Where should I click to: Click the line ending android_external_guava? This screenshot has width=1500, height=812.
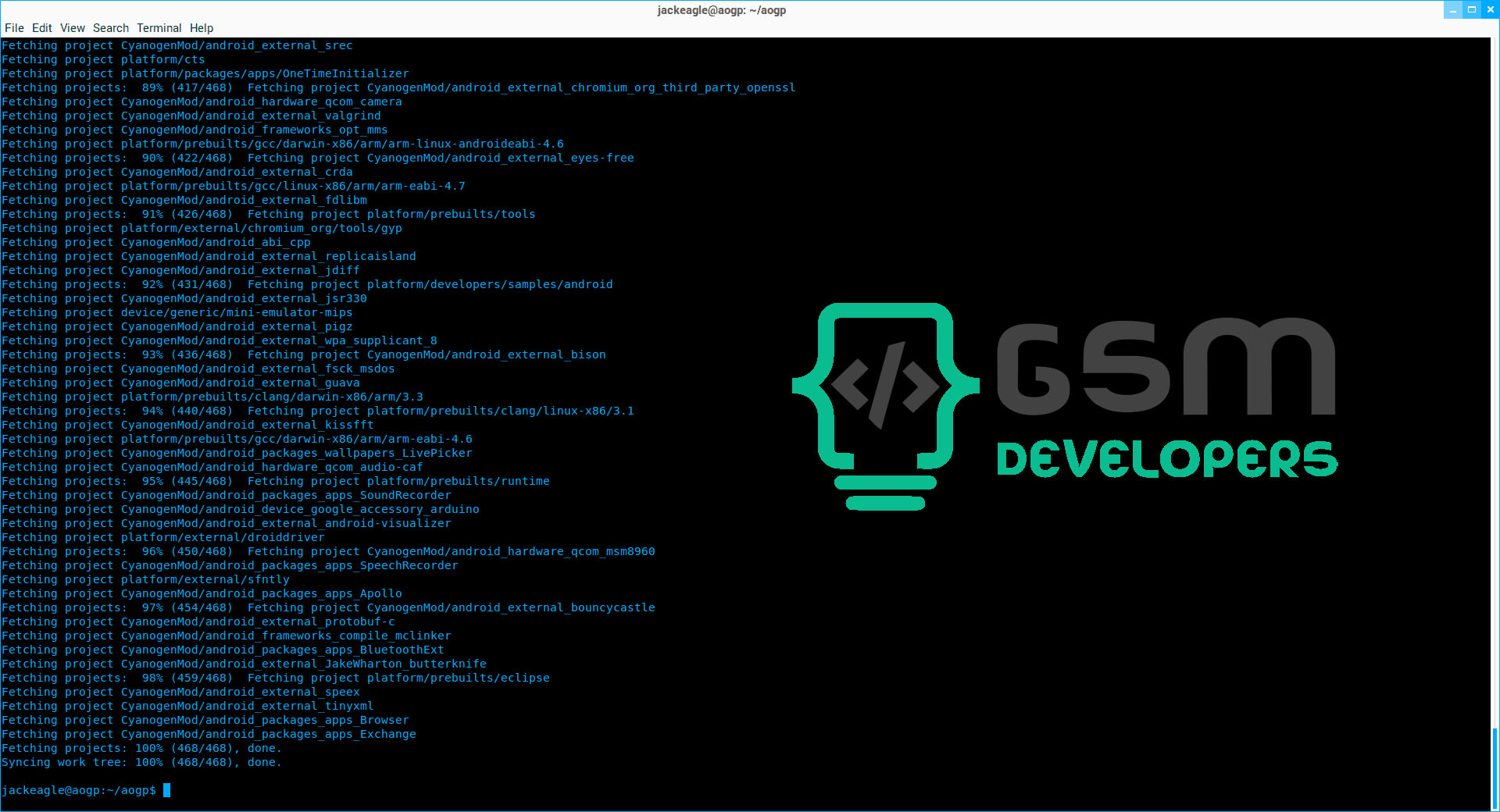(180, 383)
